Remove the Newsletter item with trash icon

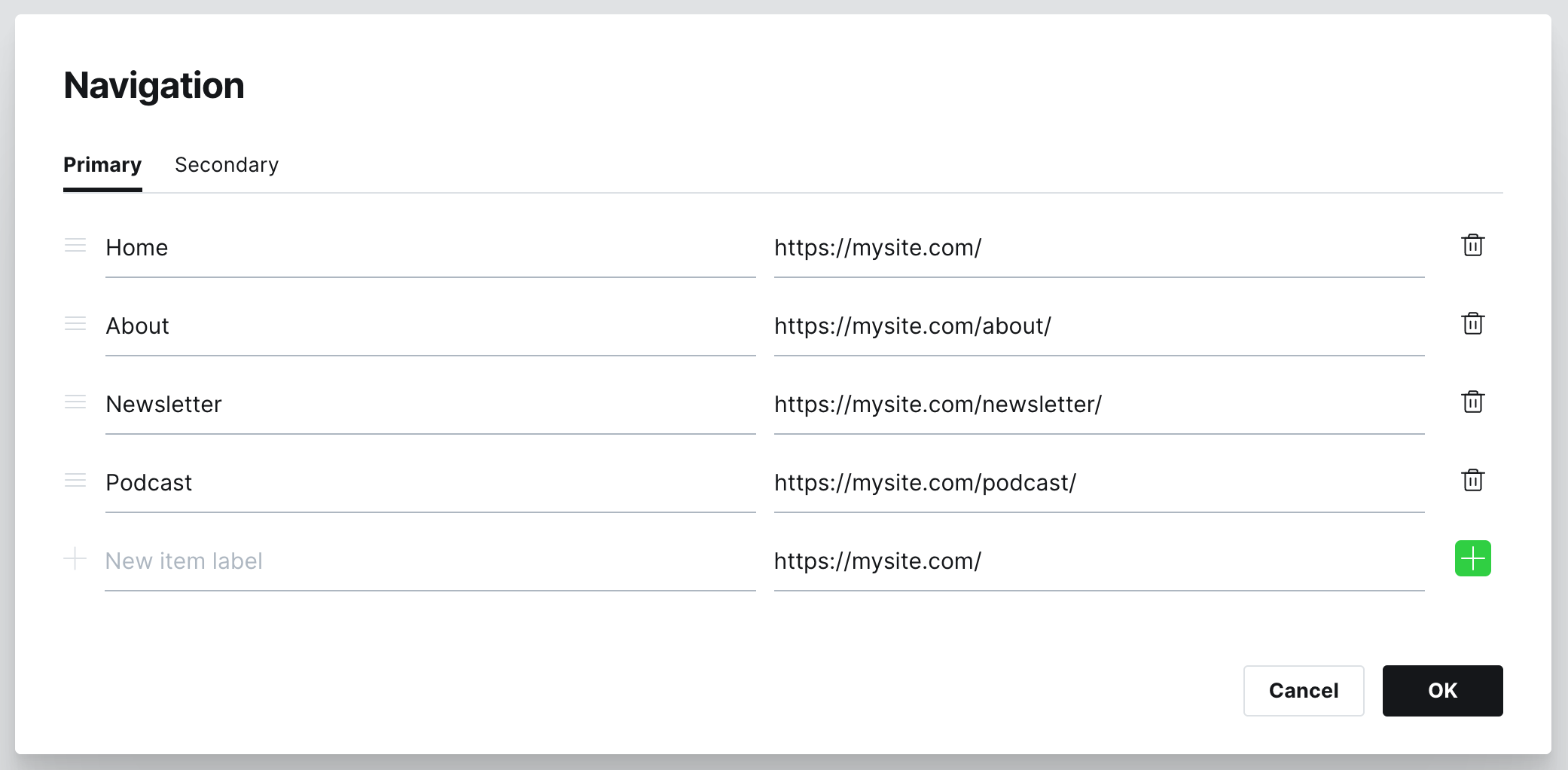click(1472, 402)
